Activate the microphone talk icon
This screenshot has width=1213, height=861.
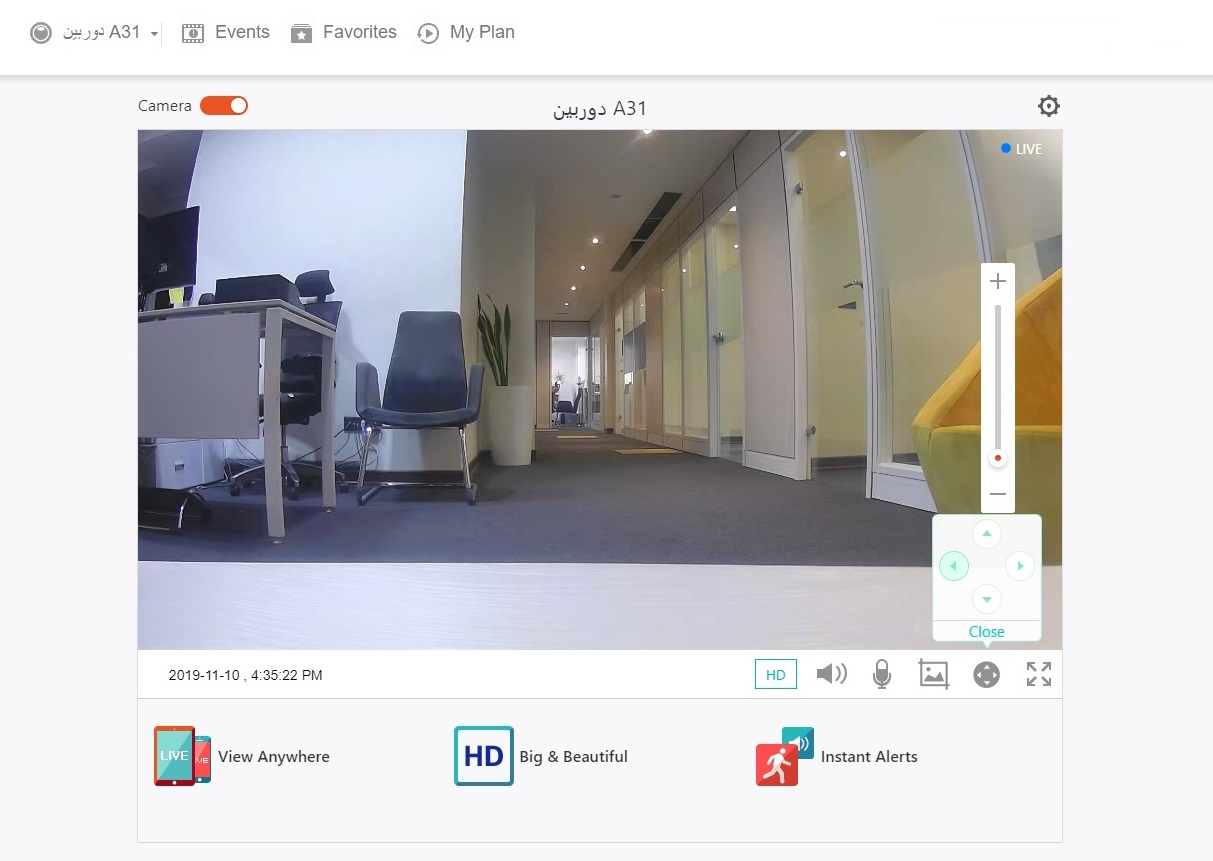pos(881,675)
